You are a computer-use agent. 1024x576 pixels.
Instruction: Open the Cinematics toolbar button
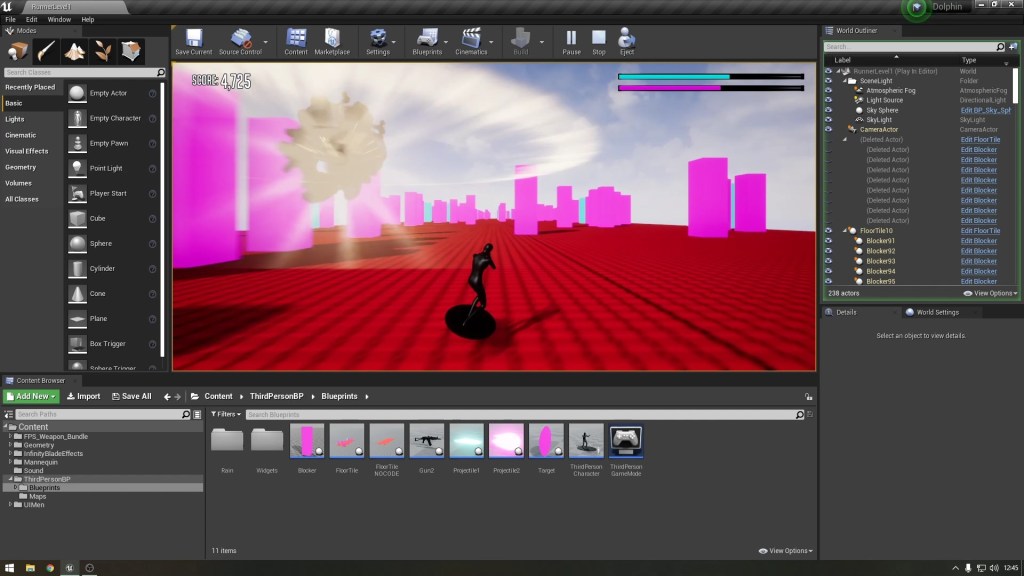pos(470,39)
